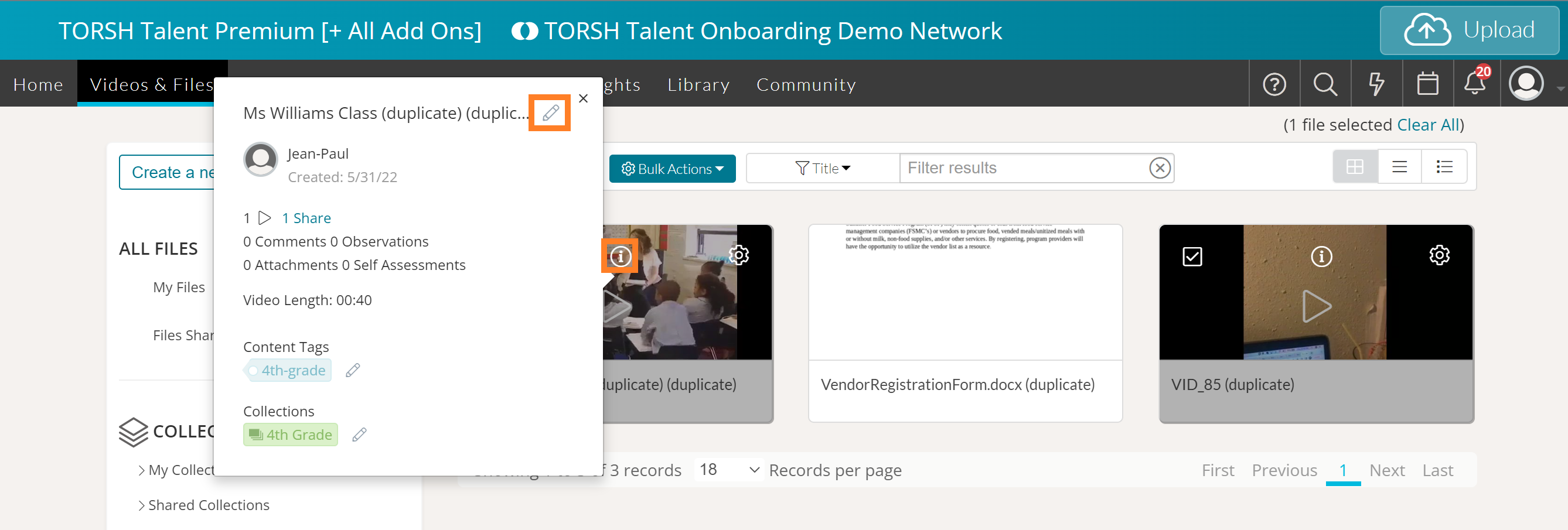This screenshot has height=530, width=1568.
Task: Open the Library menu tab
Action: pyautogui.click(x=698, y=84)
